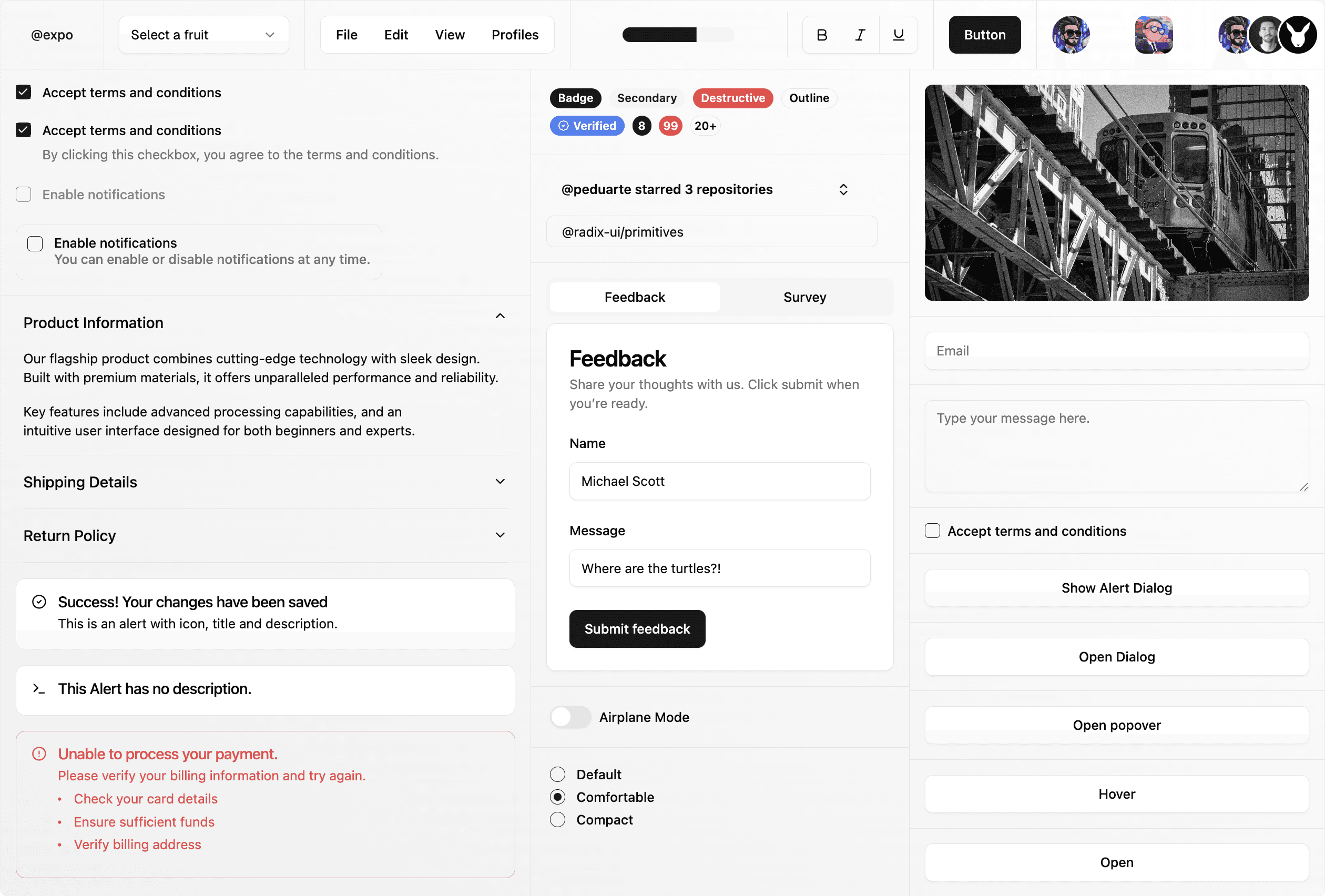Toggle the starred repositories collapsible
The width and height of the screenshot is (1325, 896).
843,189
